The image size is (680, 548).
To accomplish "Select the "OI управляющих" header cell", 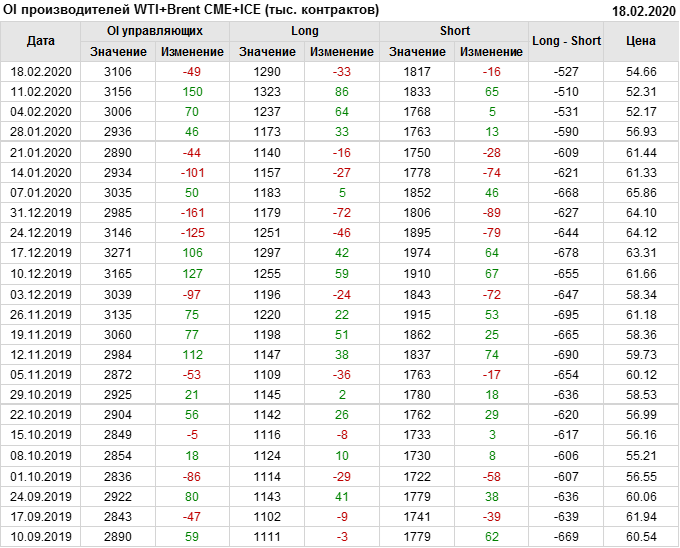I will click(154, 31).
